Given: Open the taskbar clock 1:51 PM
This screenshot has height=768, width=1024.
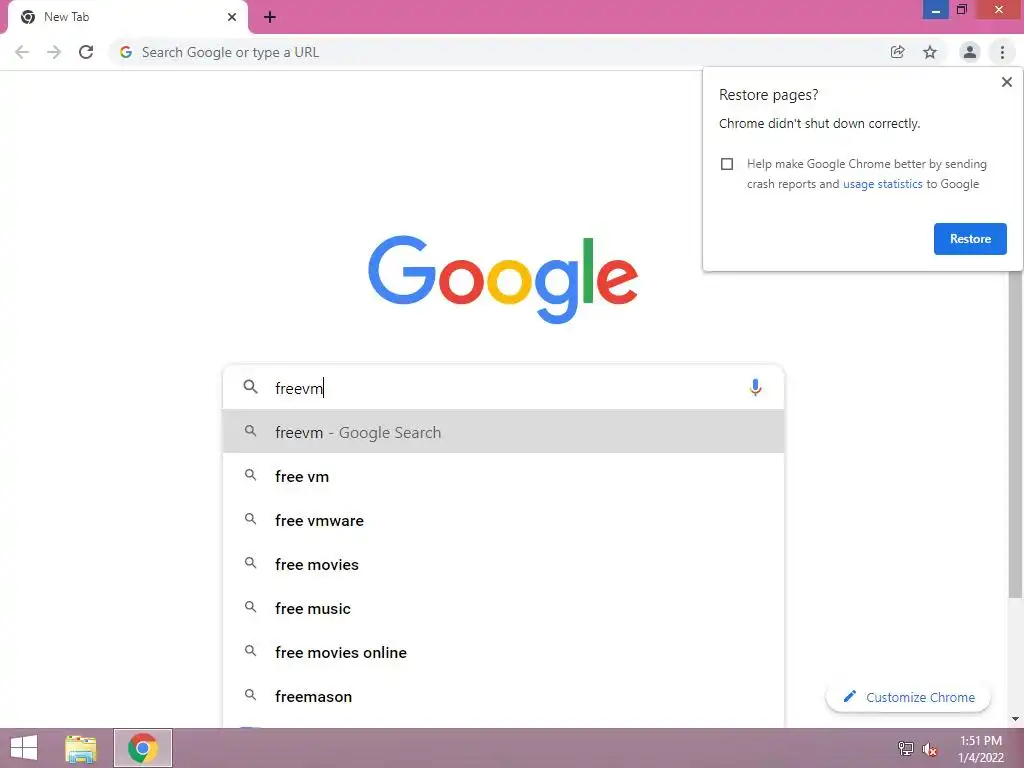Looking at the screenshot, I should click(x=981, y=749).
